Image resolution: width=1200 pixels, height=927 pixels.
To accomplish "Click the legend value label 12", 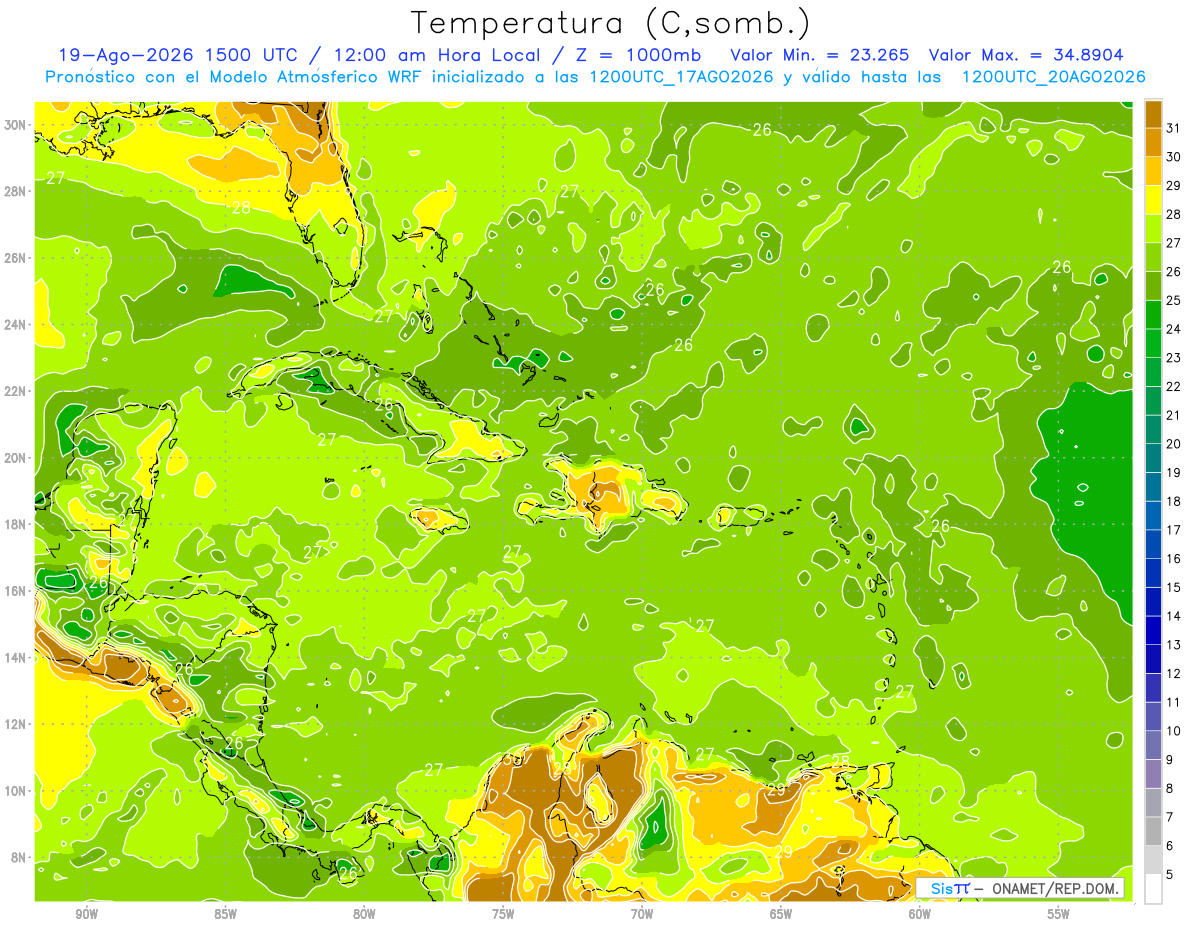I will pos(1174,674).
